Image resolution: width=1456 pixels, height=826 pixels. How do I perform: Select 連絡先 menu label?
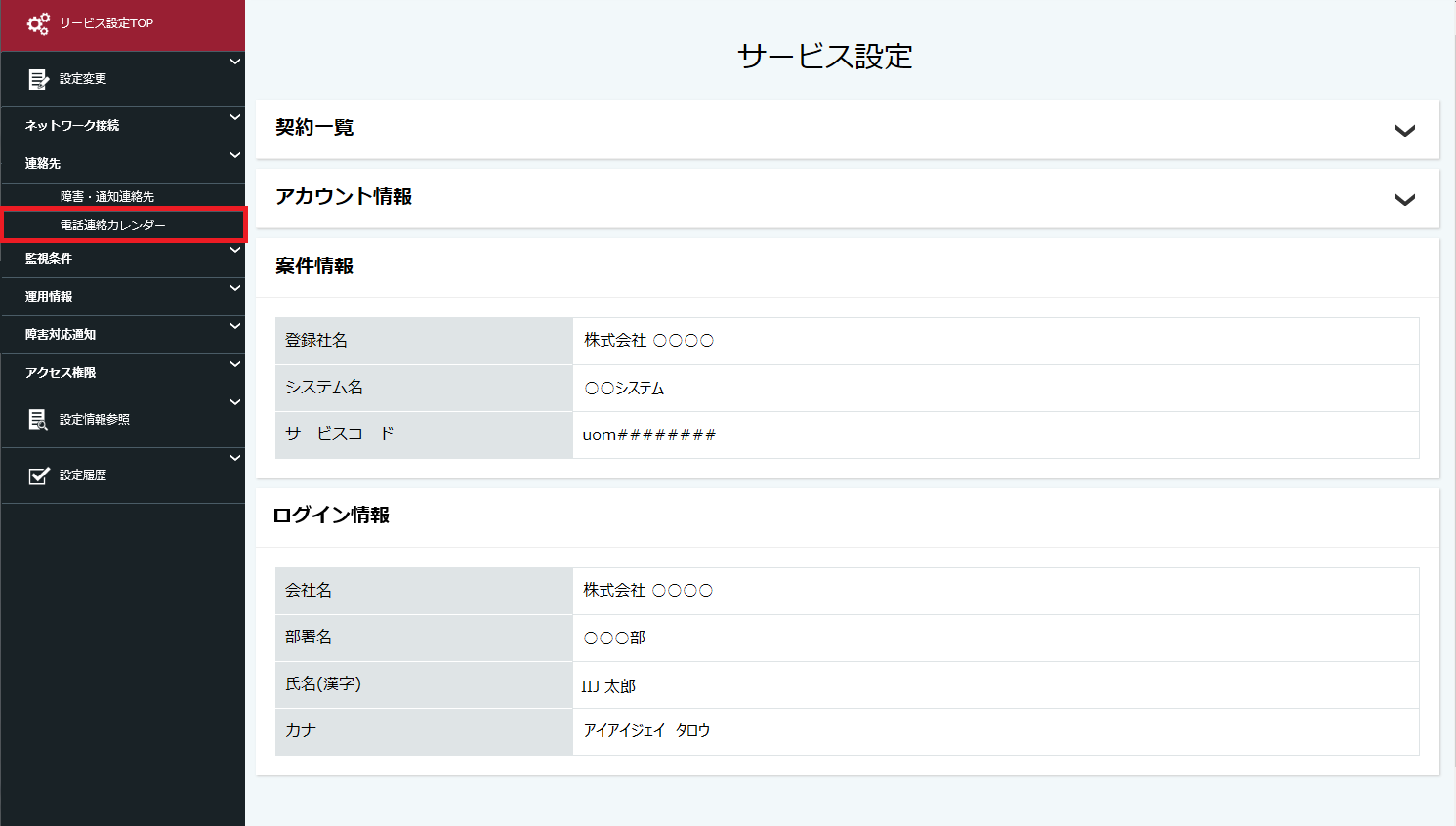pyautogui.click(x=43, y=164)
